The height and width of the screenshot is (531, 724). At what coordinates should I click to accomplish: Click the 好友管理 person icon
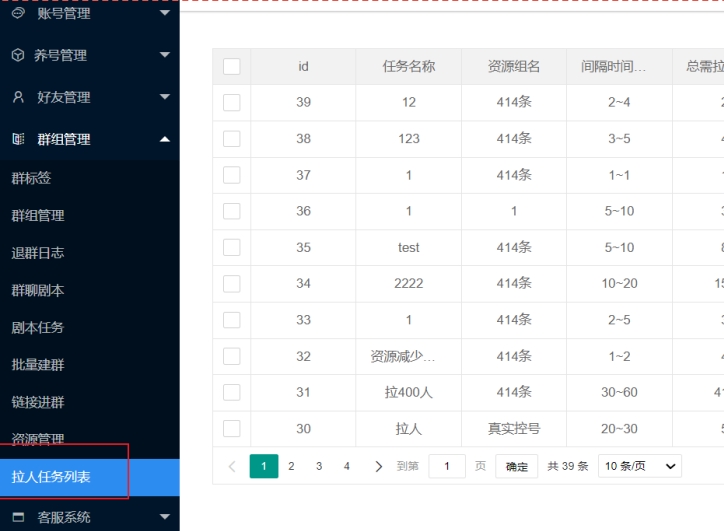pyautogui.click(x=18, y=97)
